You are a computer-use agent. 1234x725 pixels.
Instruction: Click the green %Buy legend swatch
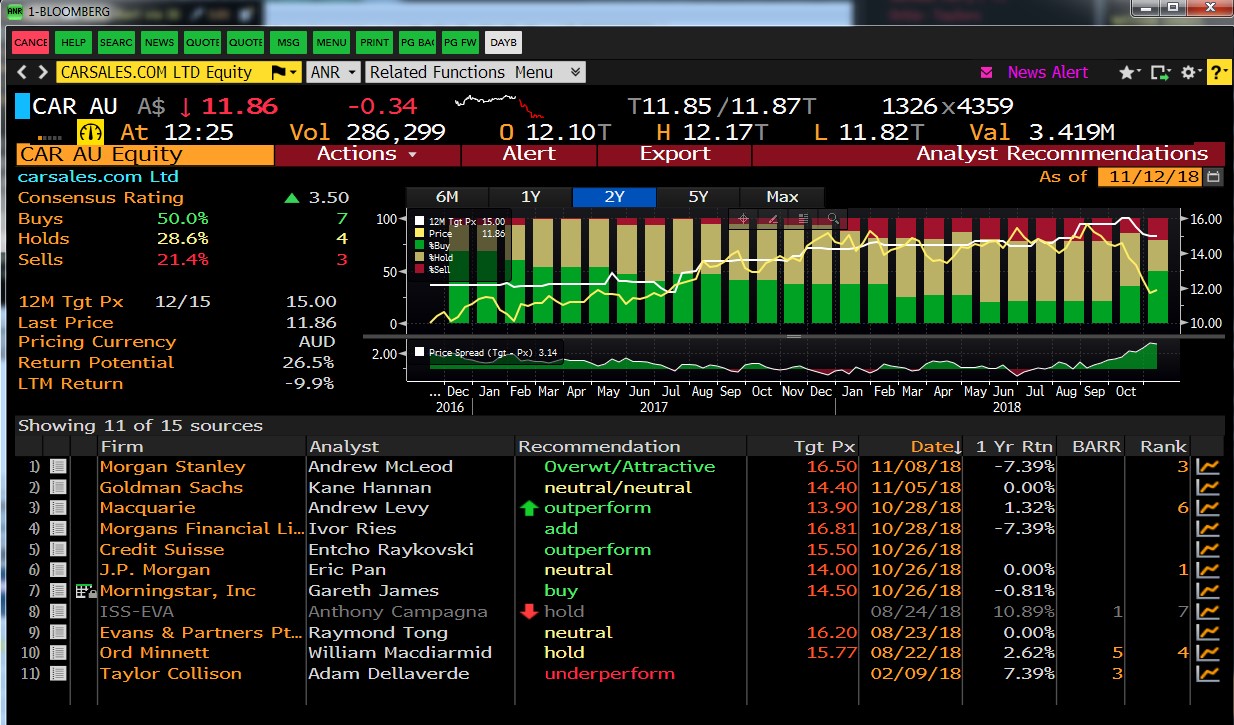[x=420, y=245]
